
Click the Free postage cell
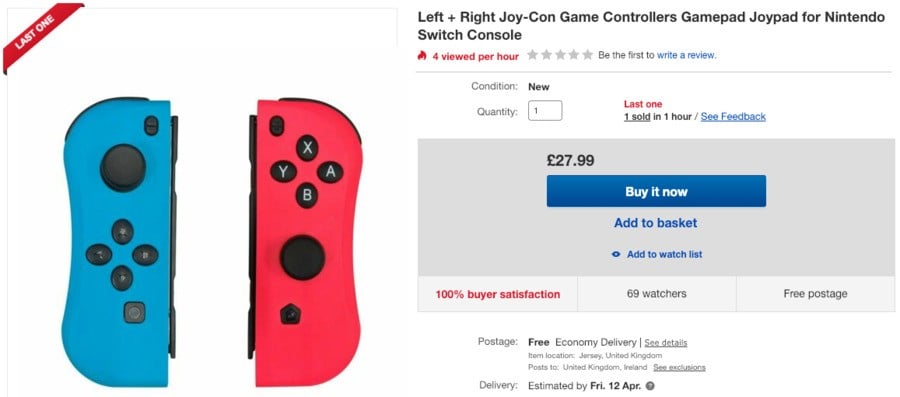(815, 294)
